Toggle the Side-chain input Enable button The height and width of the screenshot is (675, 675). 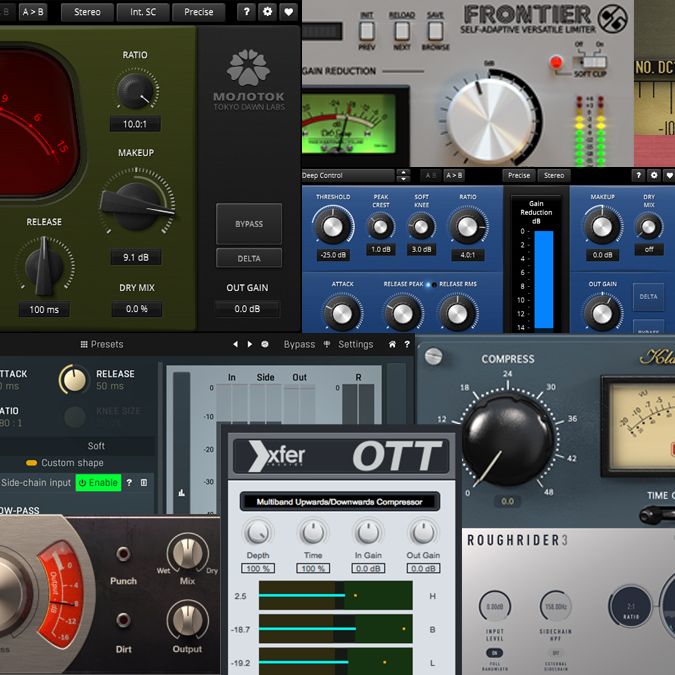(x=98, y=483)
